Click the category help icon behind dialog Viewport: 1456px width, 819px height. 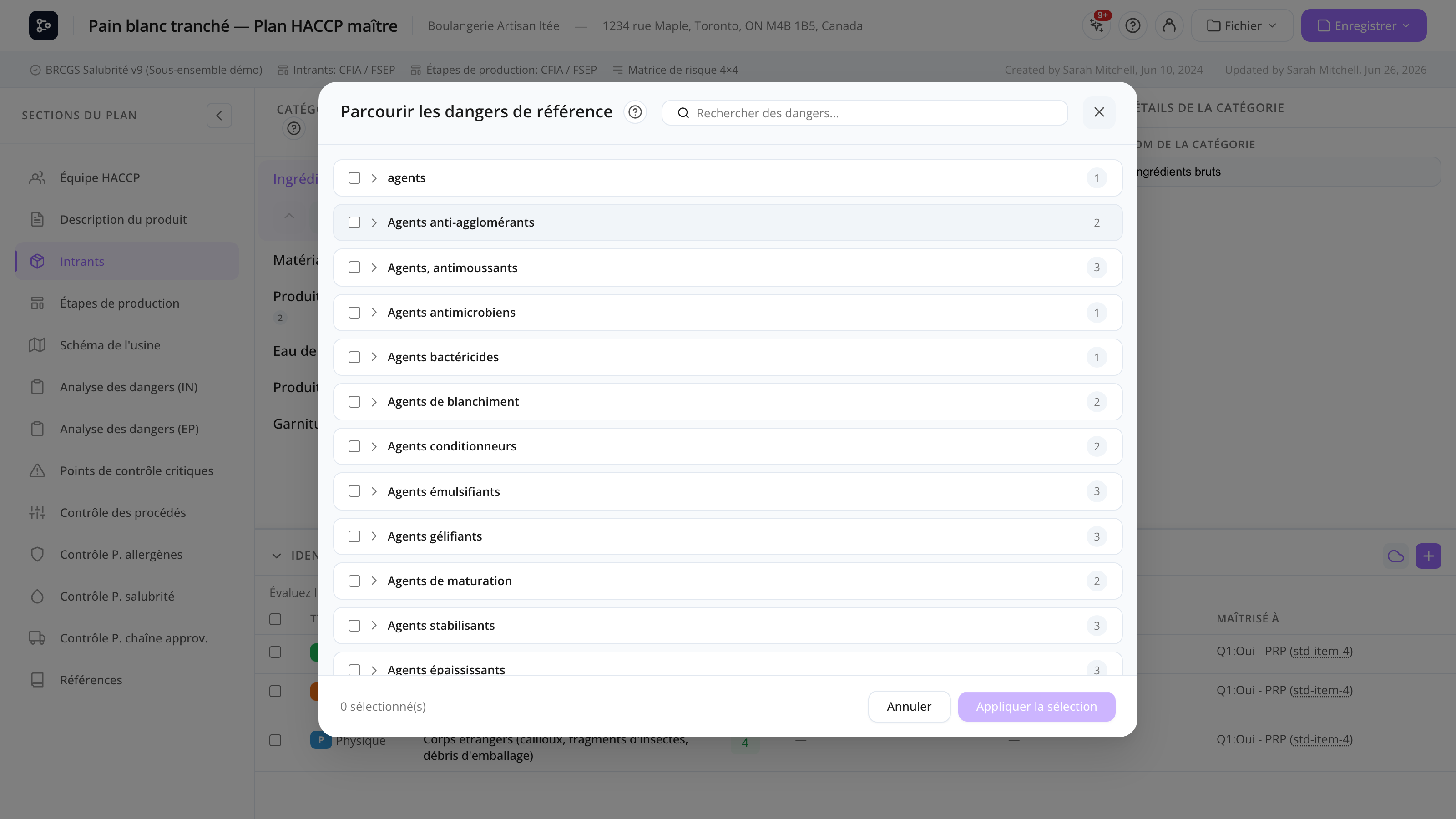pyautogui.click(x=294, y=129)
